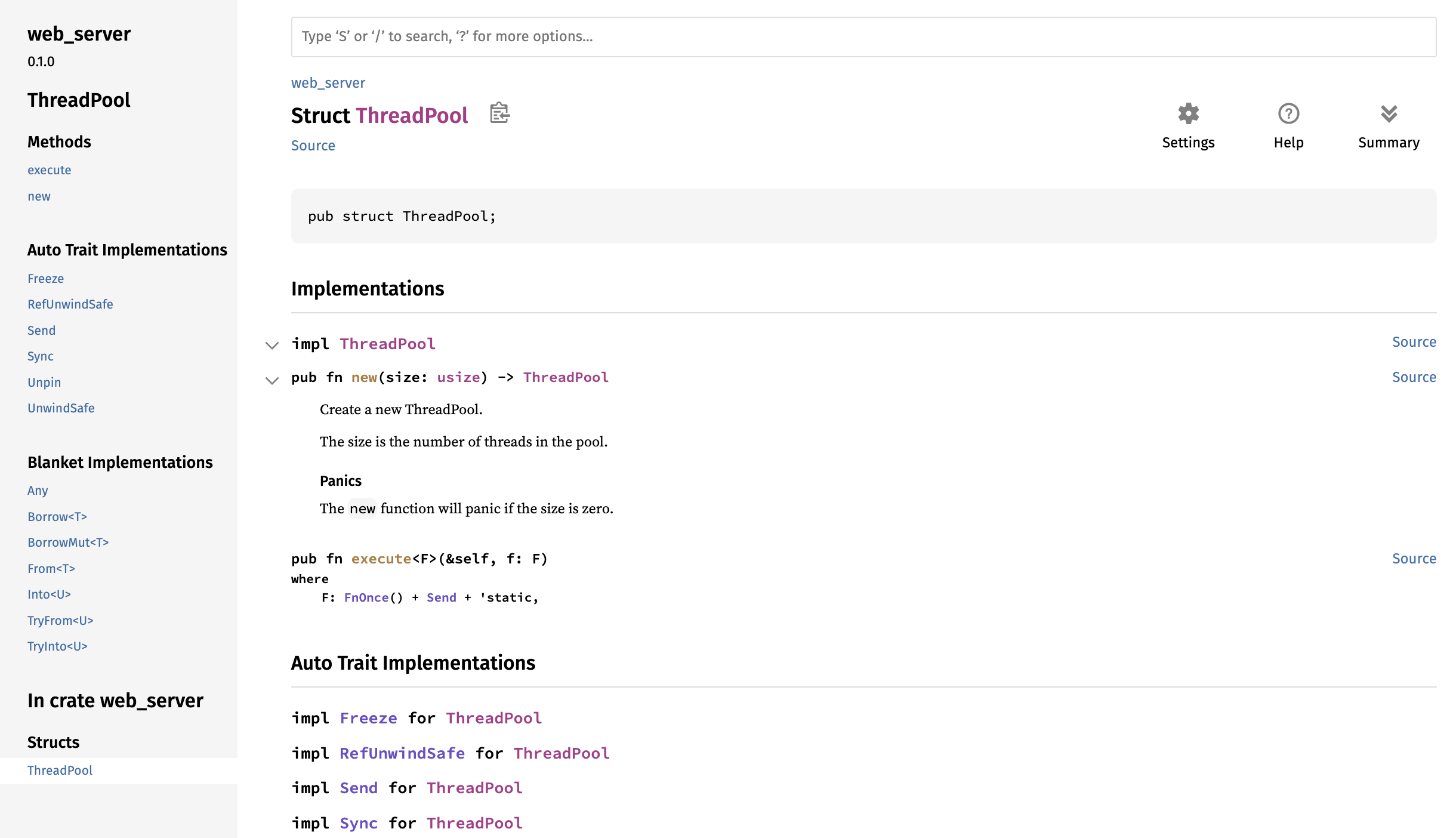Open Help question mark icon
The height and width of the screenshot is (838, 1456).
coord(1288,113)
